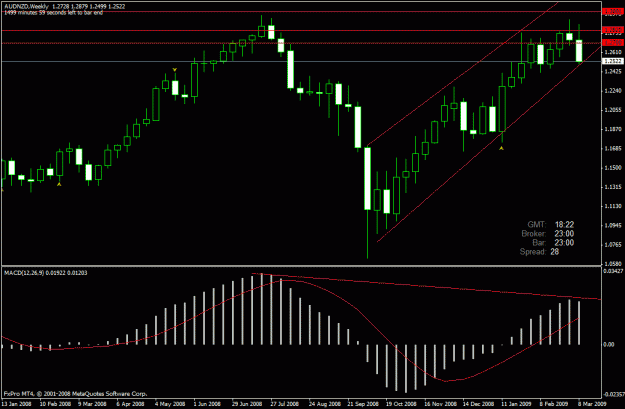The image size is (625, 409).
Task: Click the 29 Jun 2008 date label
Action: pyautogui.click(x=247, y=404)
